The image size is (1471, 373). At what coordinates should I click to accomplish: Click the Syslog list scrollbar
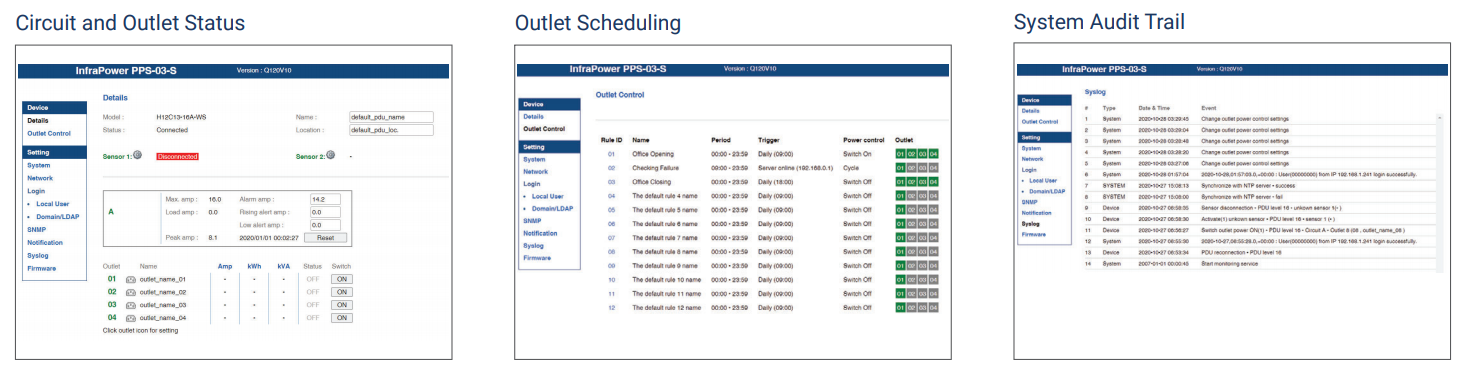point(1440,190)
